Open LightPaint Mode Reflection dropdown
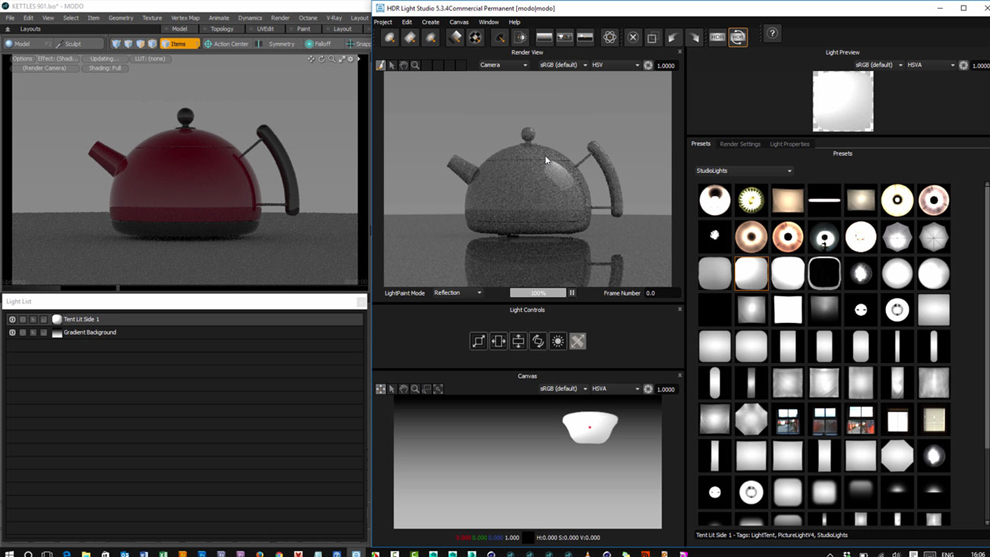990x557 pixels. point(458,293)
